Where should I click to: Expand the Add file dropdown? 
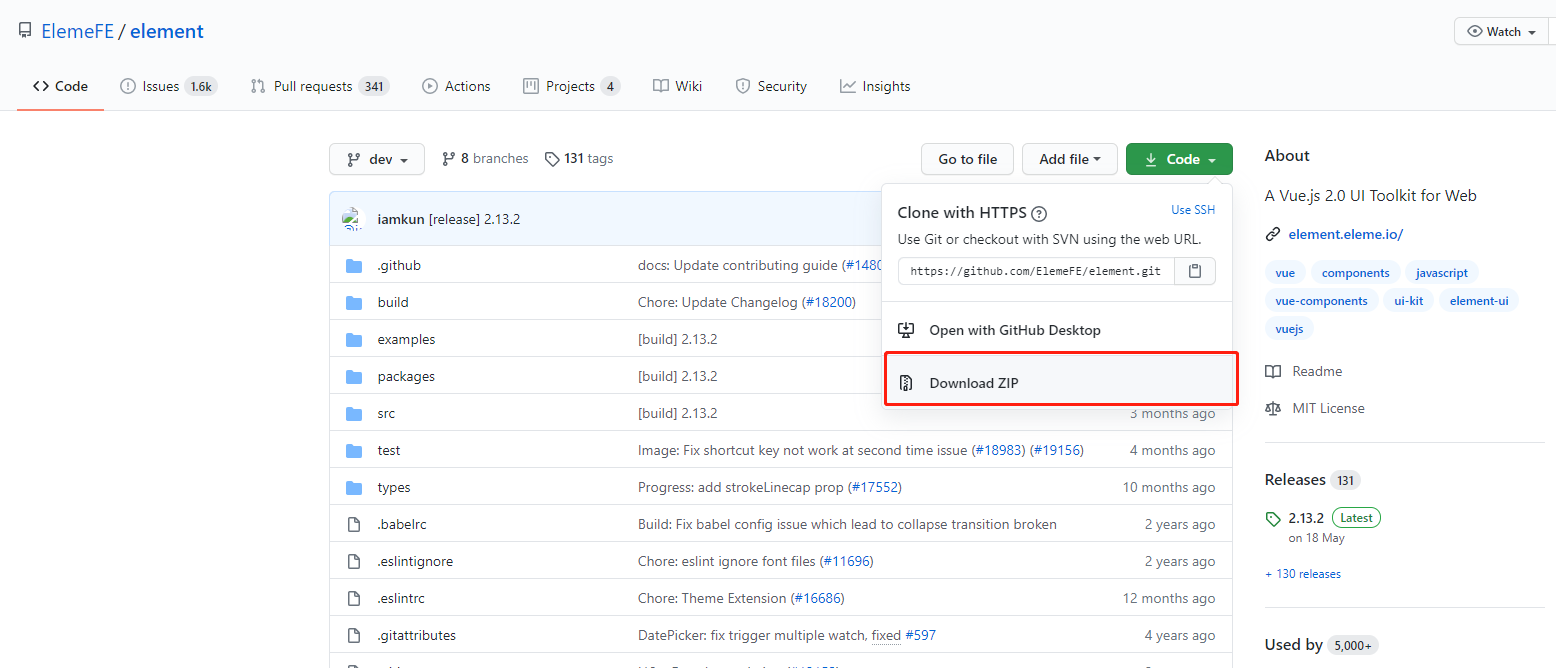pyautogui.click(x=1070, y=159)
